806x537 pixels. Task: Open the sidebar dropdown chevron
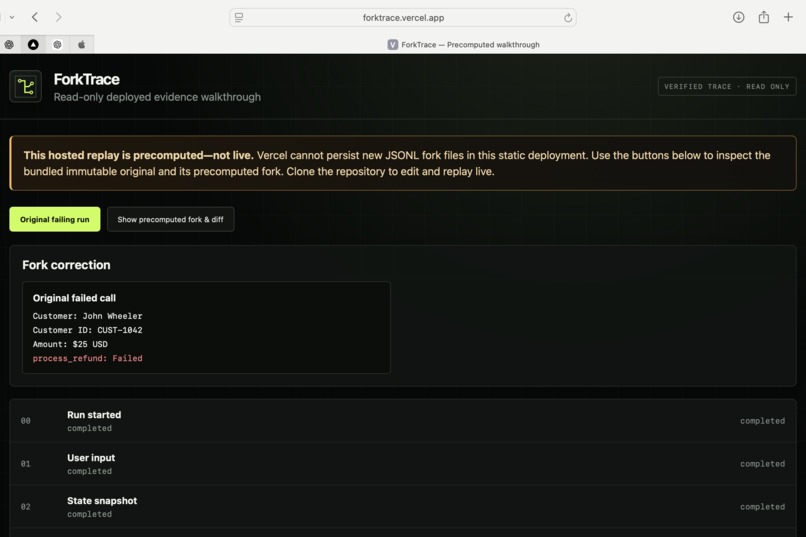point(12,17)
